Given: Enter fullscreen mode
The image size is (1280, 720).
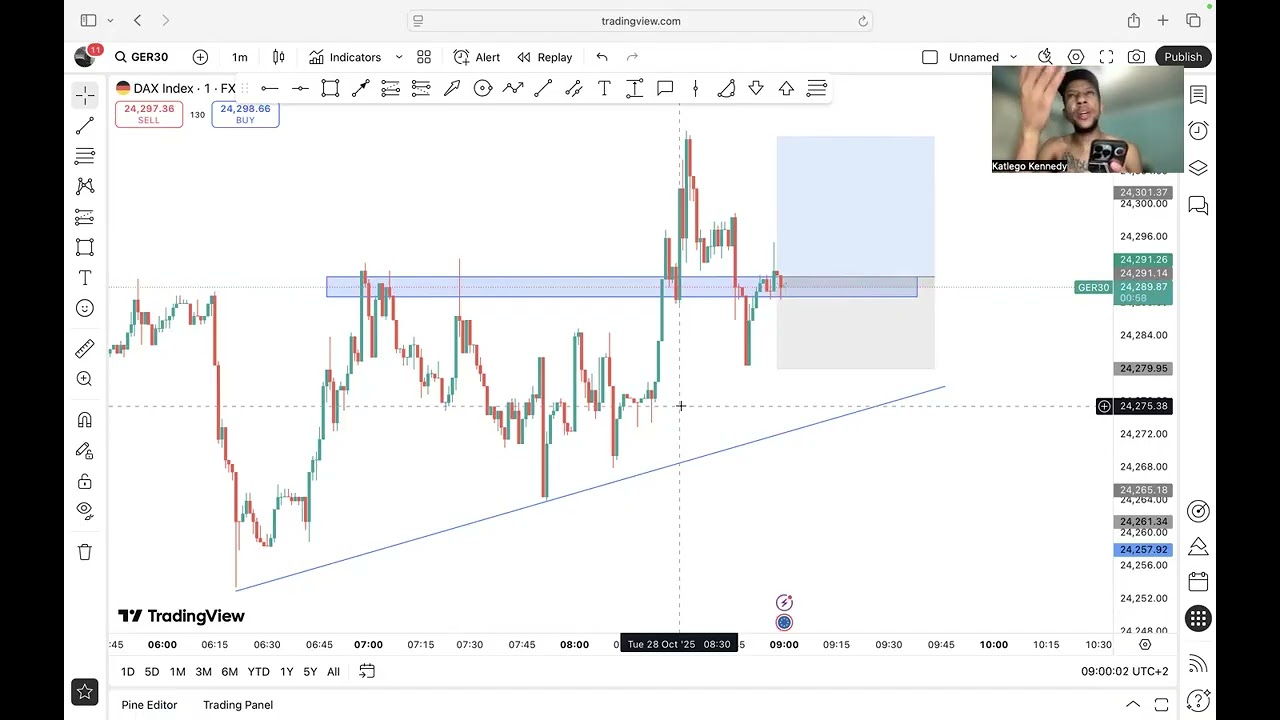Looking at the screenshot, I should 1106,57.
